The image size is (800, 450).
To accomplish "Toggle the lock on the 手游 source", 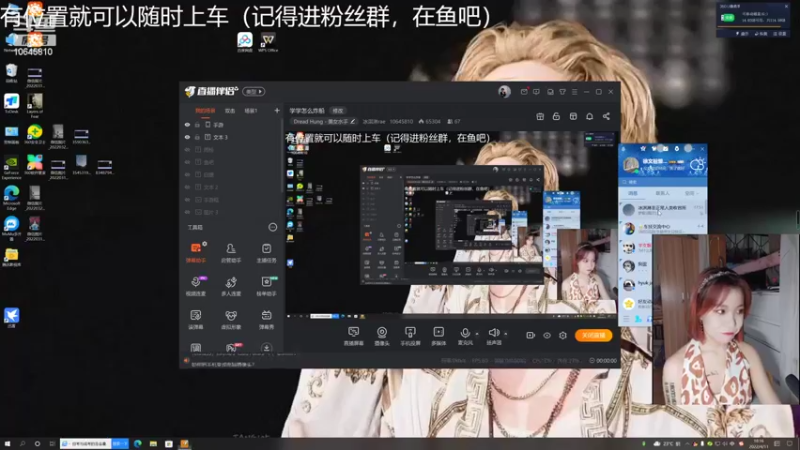I will 197,124.
